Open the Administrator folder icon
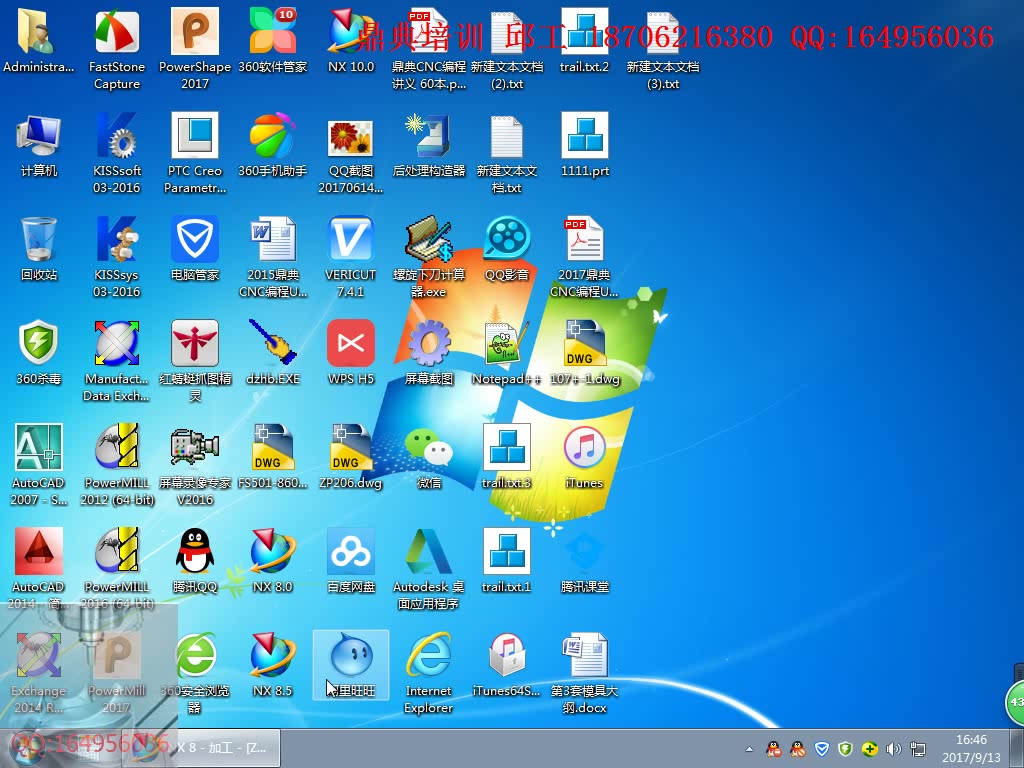This screenshot has width=1024, height=768. pos(39,40)
